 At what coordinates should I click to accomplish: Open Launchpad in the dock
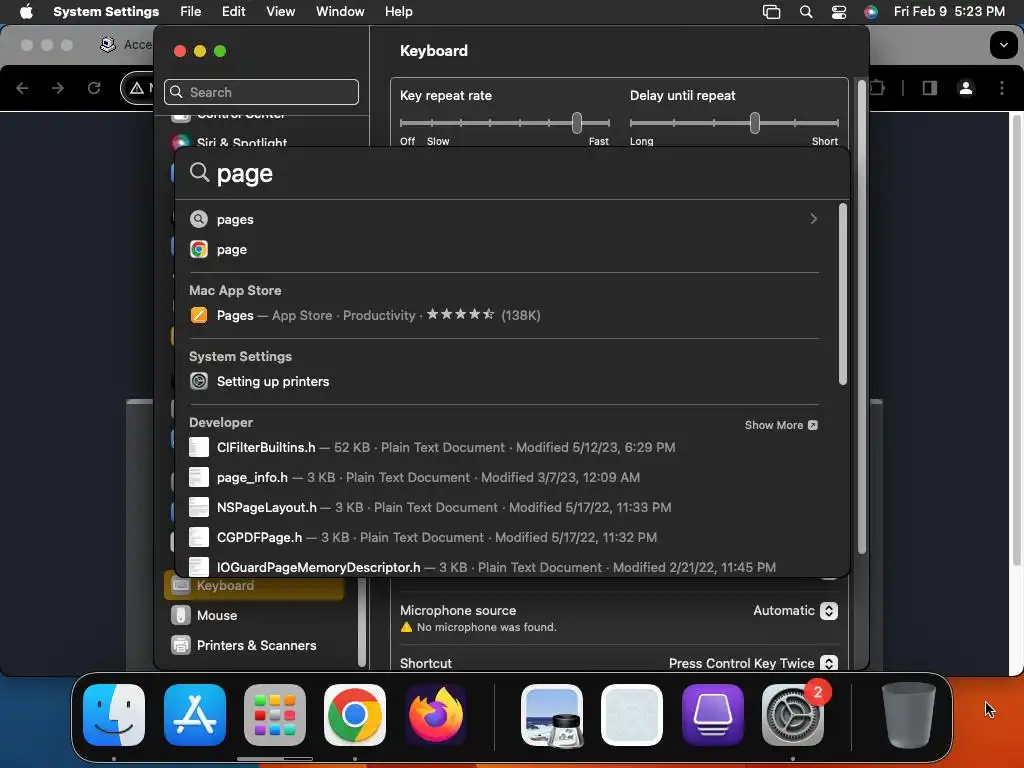274,715
